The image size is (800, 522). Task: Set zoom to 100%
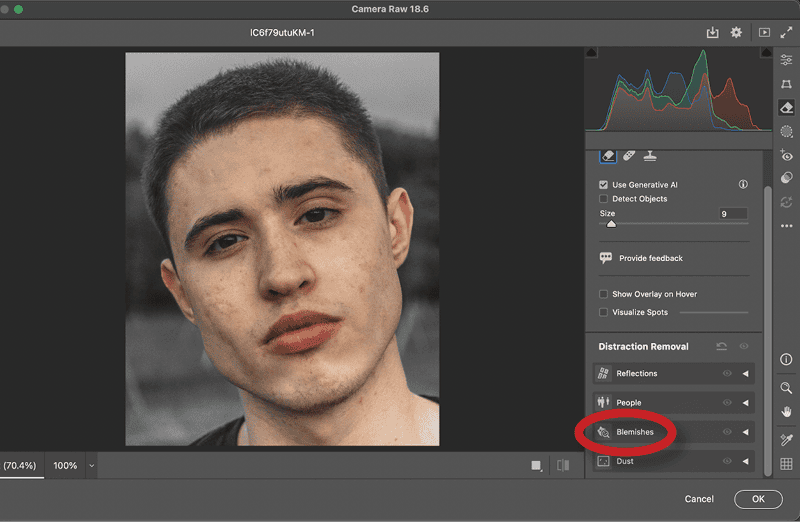coord(65,465)
